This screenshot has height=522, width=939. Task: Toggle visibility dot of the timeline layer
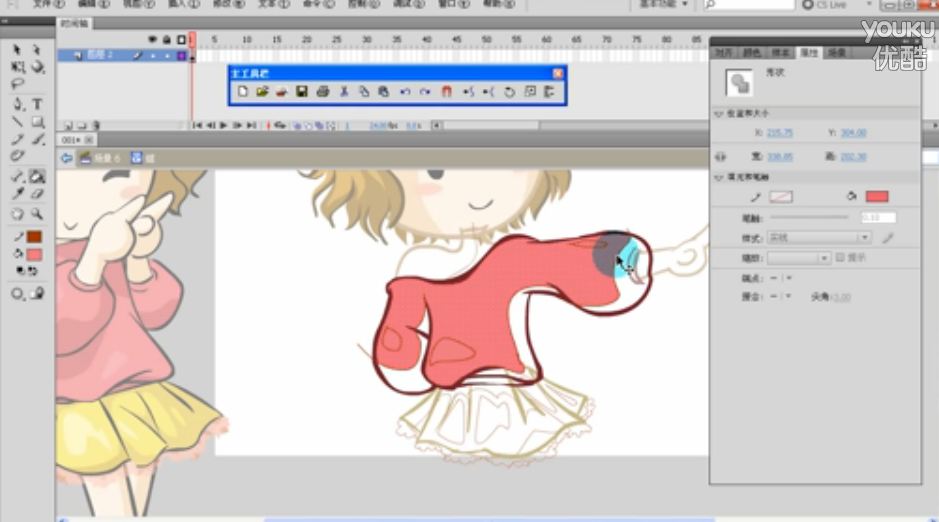pyautogui.click(x=153, y=56)
